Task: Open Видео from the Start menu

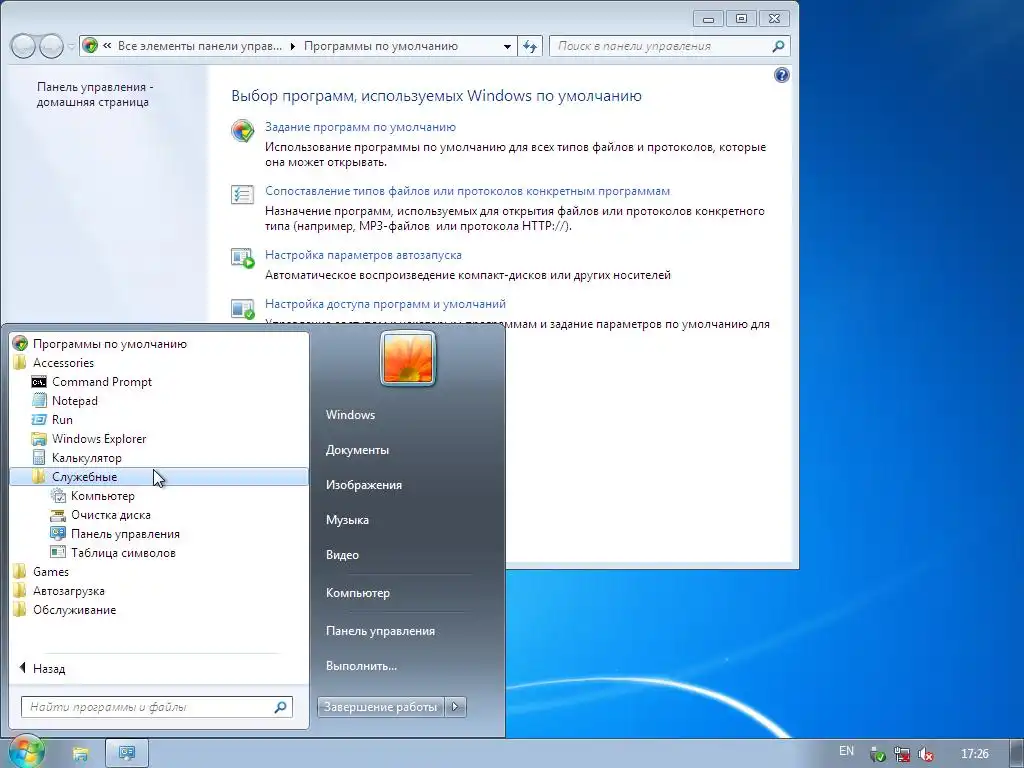Action: [342, 554]
